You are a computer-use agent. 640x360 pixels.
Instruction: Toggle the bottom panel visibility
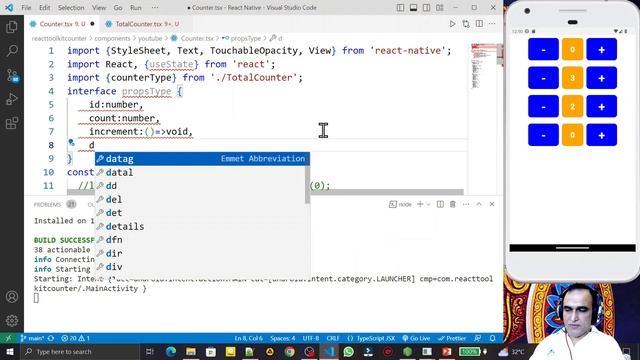pyautogui.click(x=413, y=8)
